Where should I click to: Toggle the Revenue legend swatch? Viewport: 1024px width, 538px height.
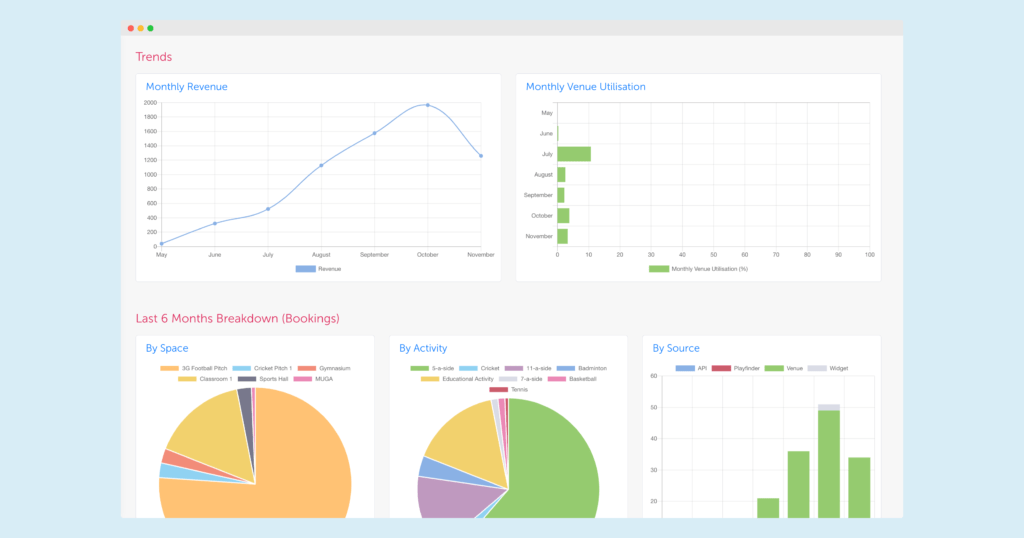[x=306, y=269]
